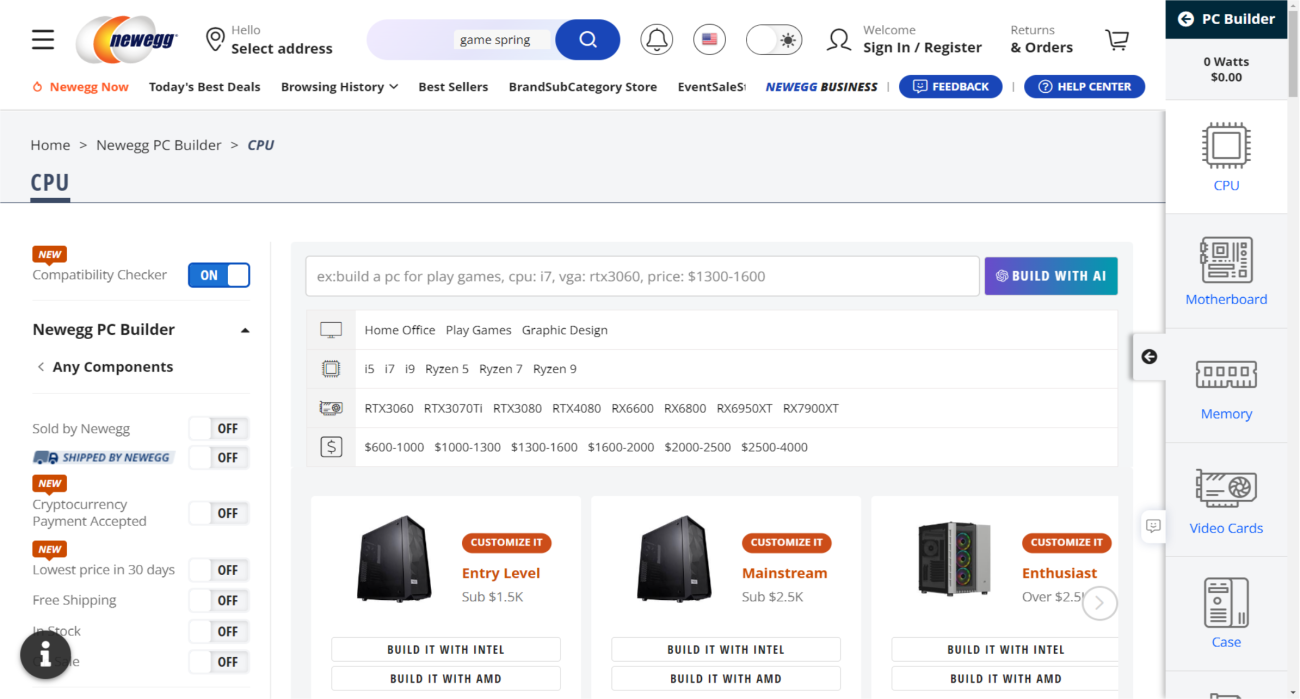Open Best Sellers

453,87
